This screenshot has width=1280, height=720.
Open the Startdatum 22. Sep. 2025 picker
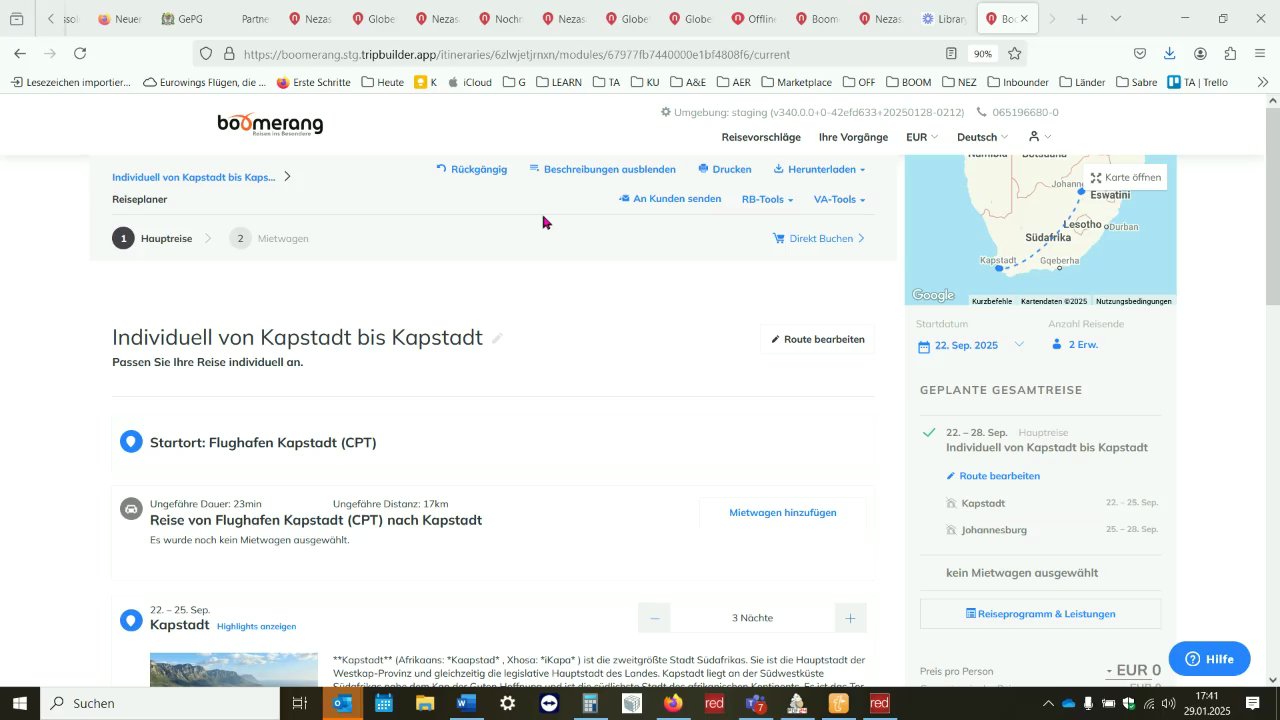972,345
